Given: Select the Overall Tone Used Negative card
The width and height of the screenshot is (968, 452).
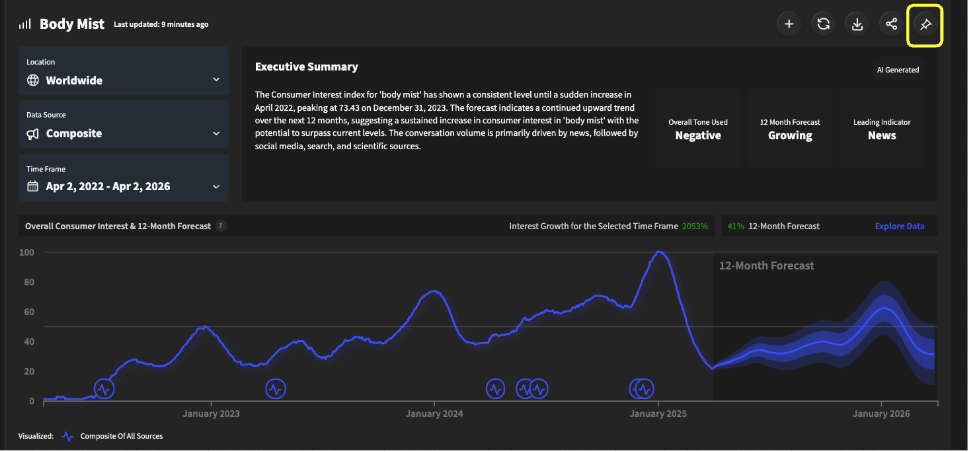Looking at the screenshot, I should (x=698, y=129).
